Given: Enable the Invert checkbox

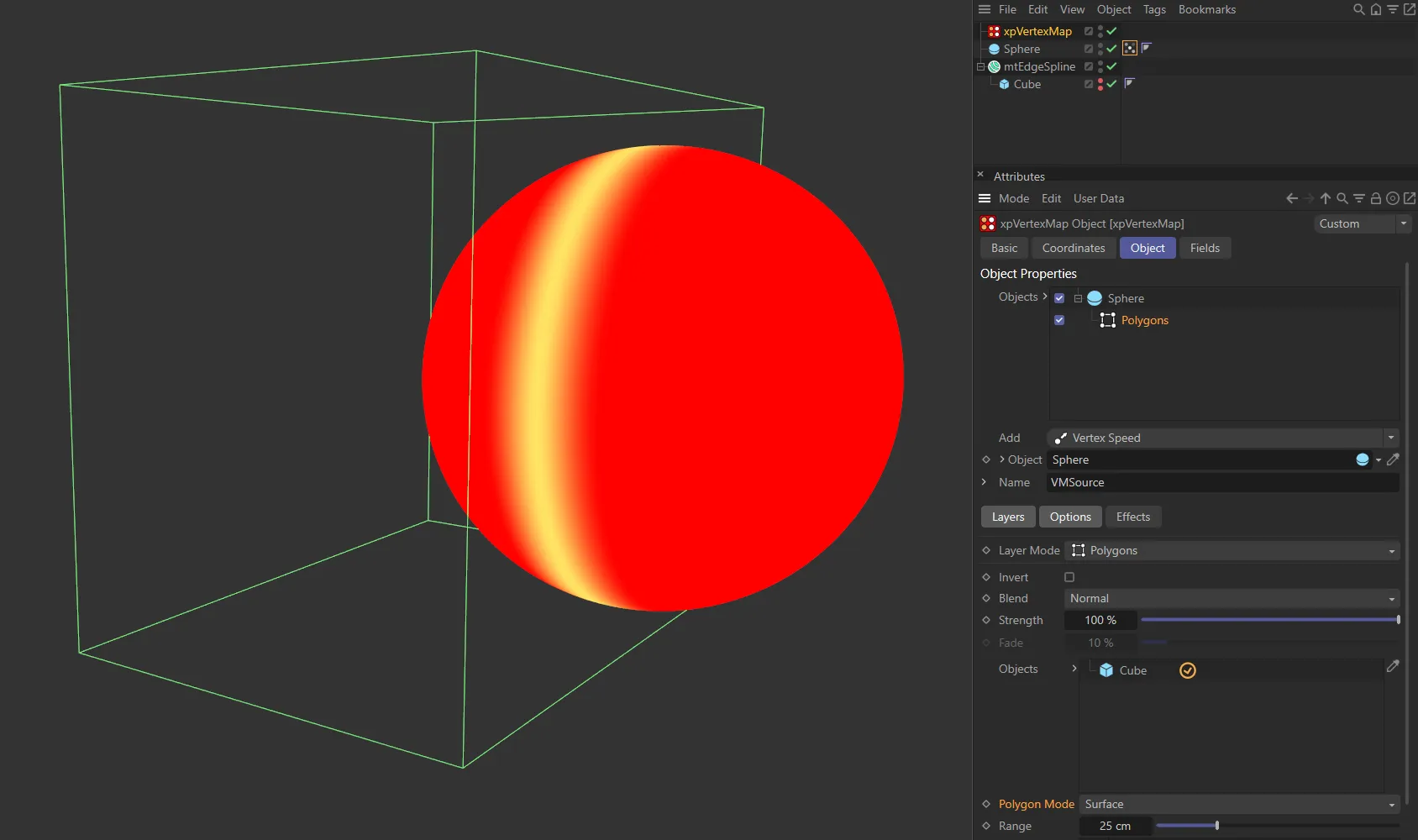Looking at the screenshot, I should click(x=1069, y=577).
